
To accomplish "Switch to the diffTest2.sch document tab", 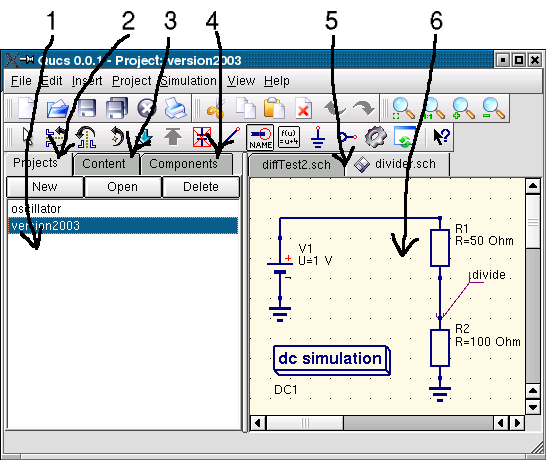I will click(297, 164).
